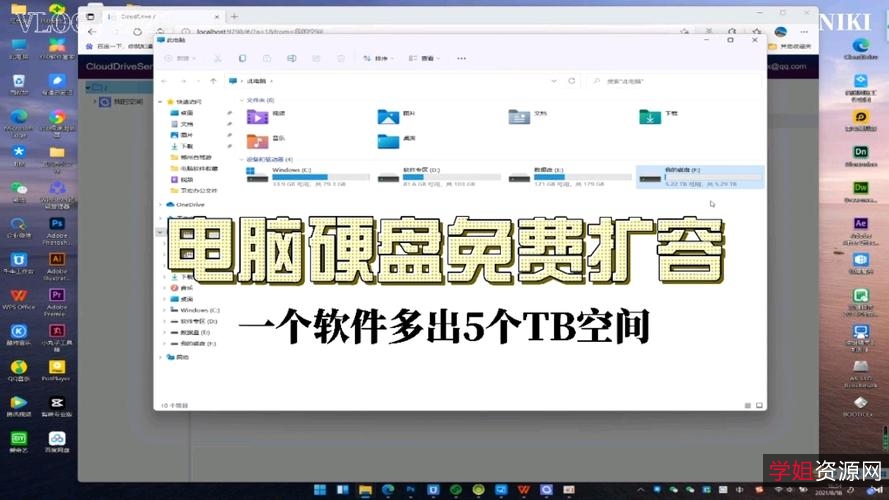Click the Cut scissors icon in Explorer toolbar
Image resolution: width=889 pixels, height=500 pixels.
[218, 58]
